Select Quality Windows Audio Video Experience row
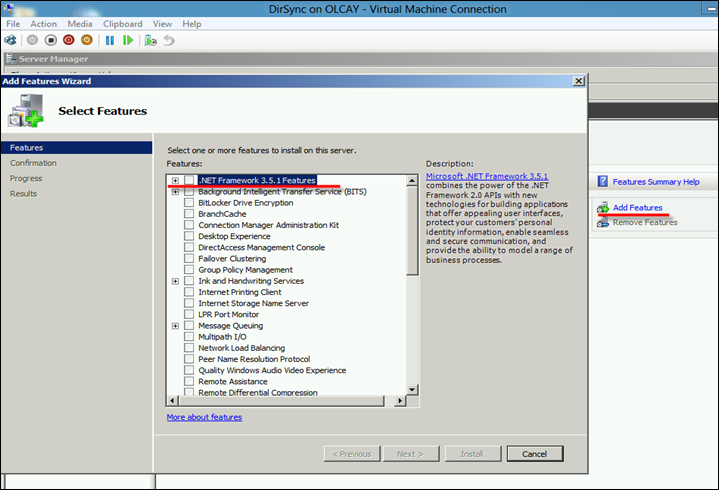Screen dimensions: 719x490 (272, 370)
